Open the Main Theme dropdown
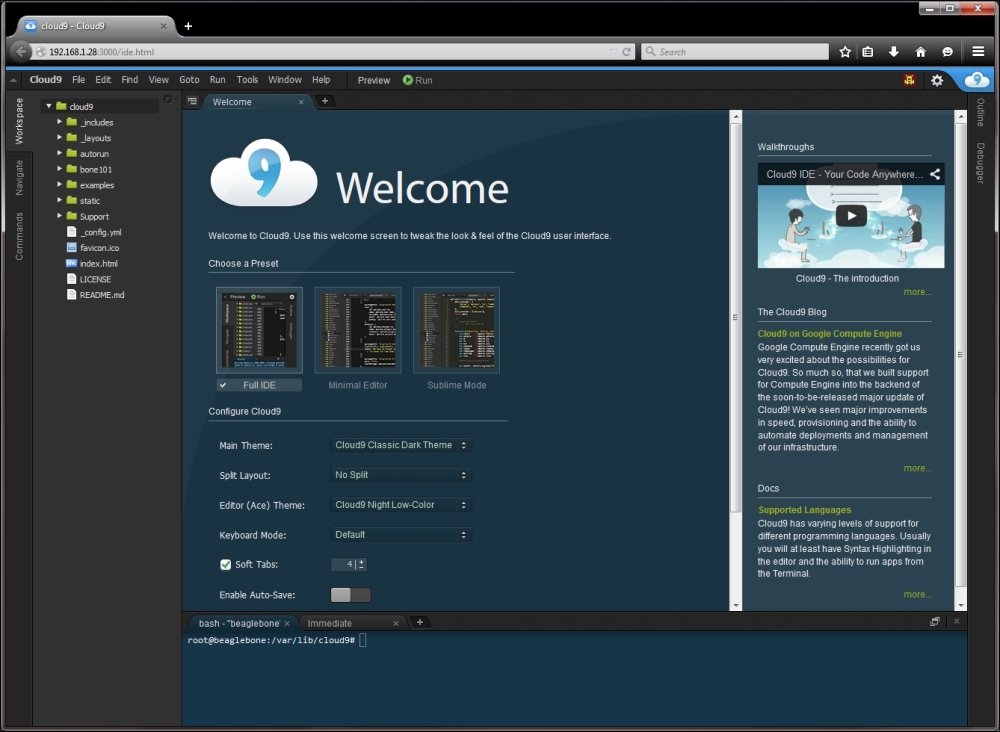 coord(400,445)
